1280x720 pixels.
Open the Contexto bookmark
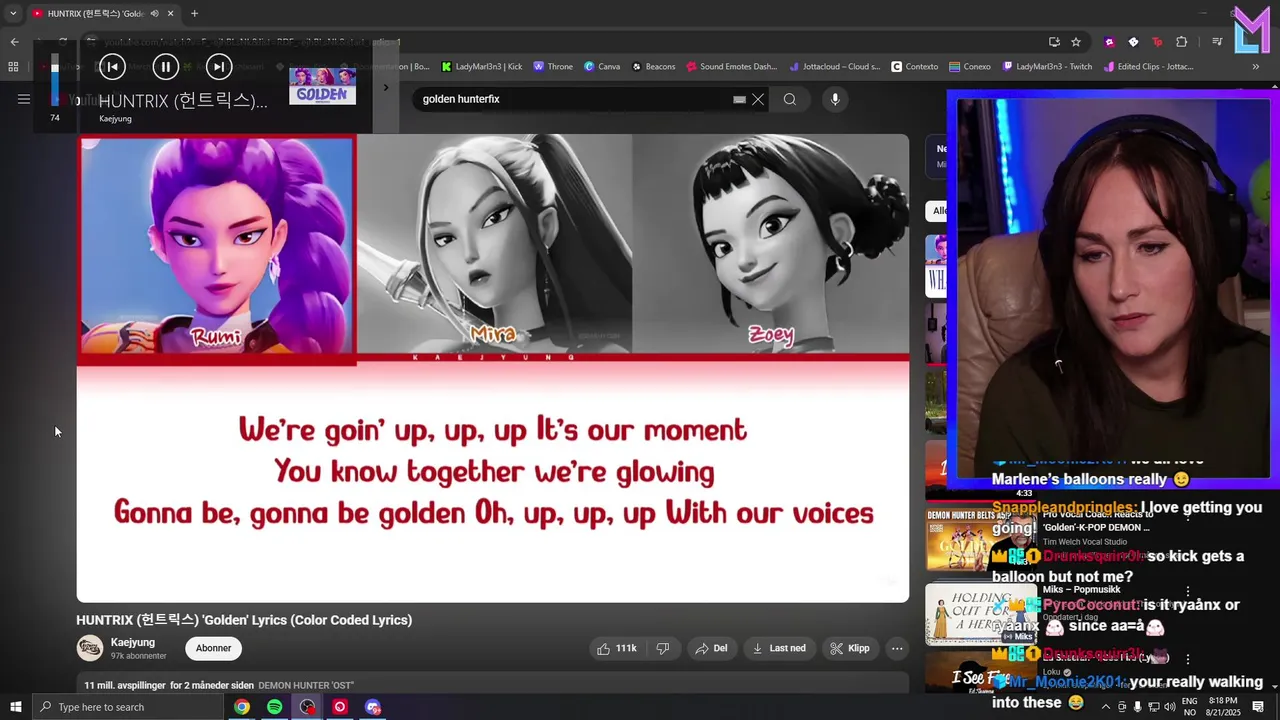pos(914,67)
